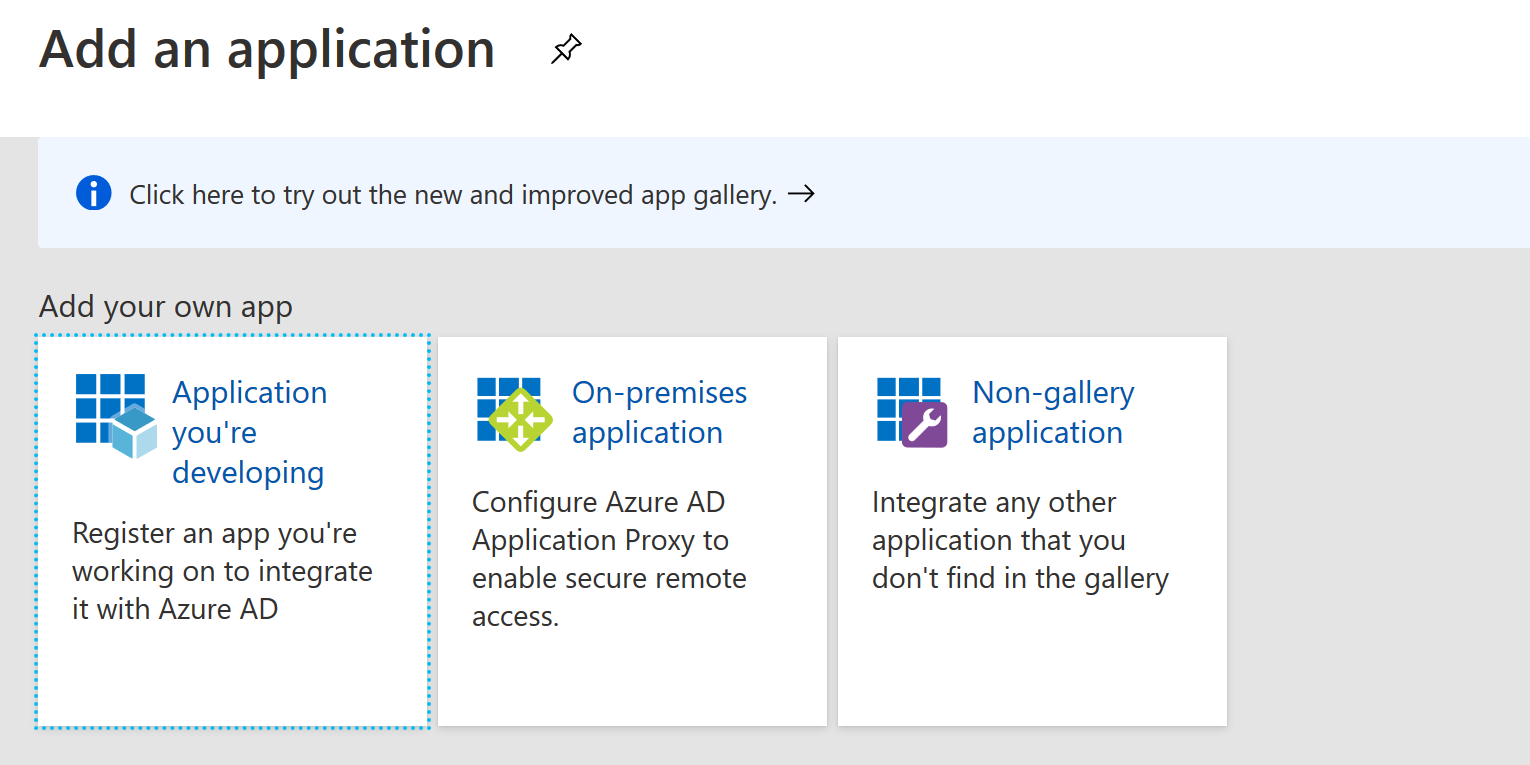Open Non-gallery application title
This screenshot has width=1530, height=765.
click(x=1053, y=412)
